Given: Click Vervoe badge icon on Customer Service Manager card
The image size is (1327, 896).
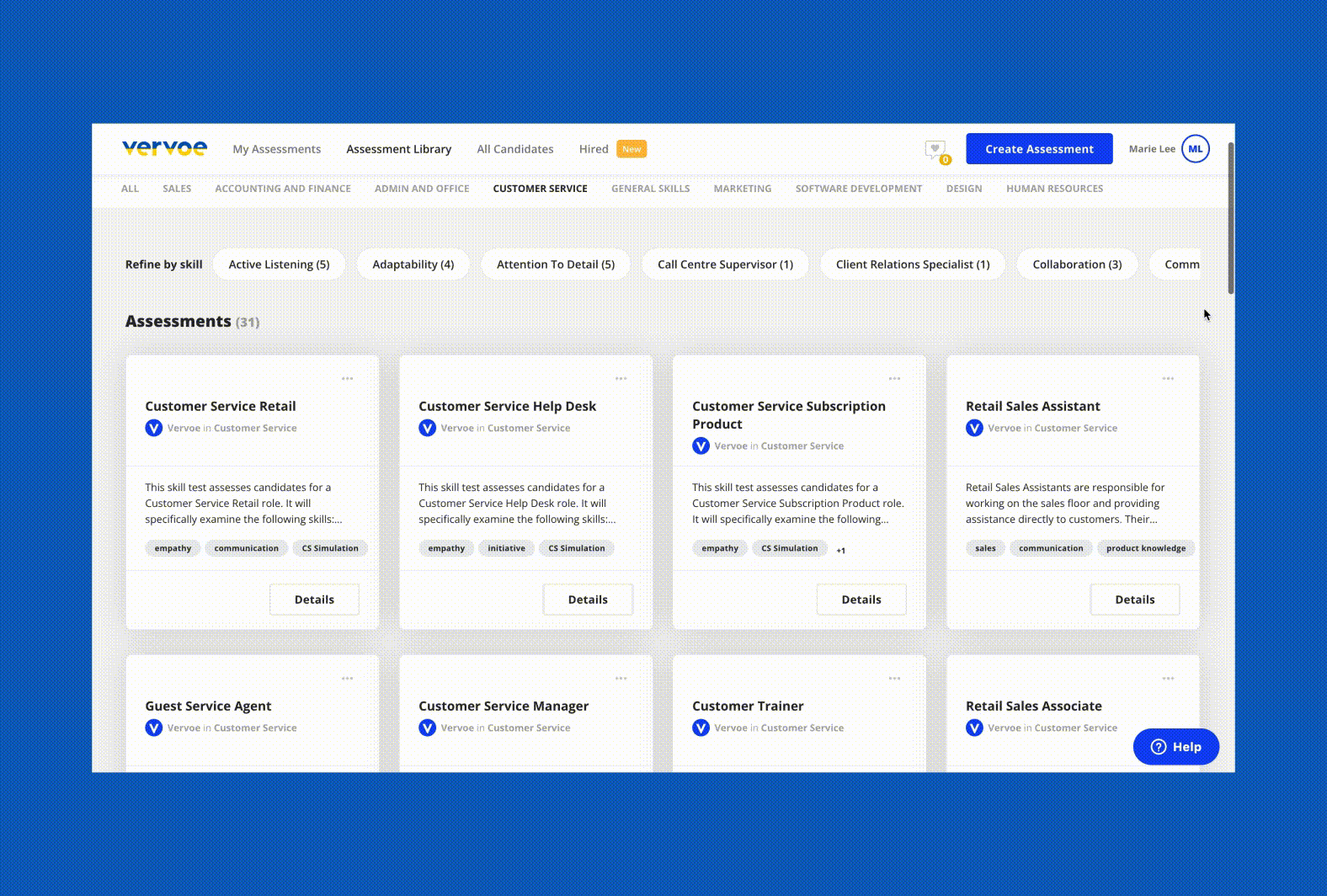Looking at the screenshot, I should pyautogui.click(x=427, y=728).
